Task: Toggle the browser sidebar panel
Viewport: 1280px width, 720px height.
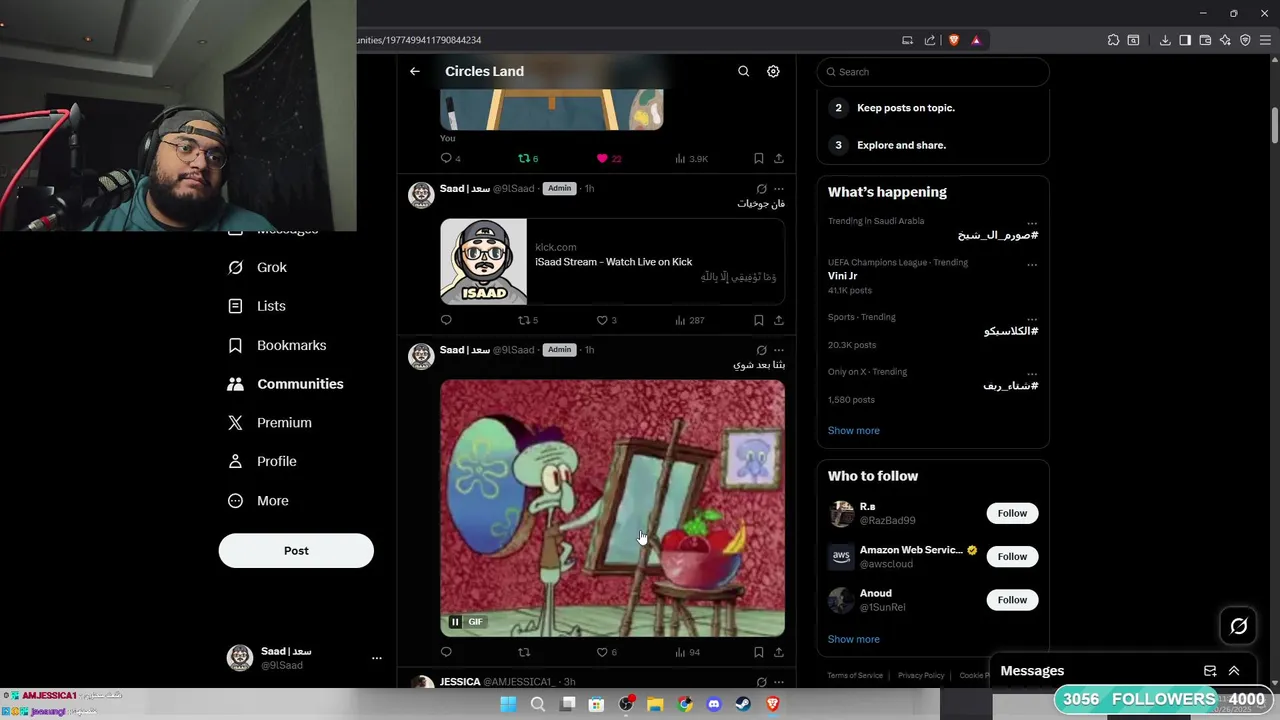Action: [x=1185, y=40]
